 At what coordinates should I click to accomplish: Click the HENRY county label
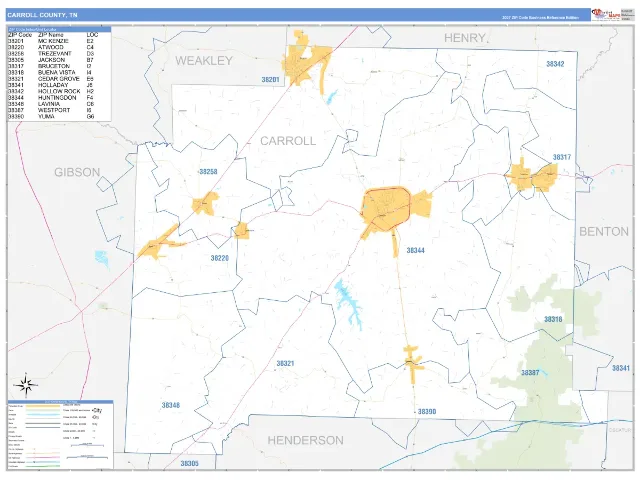coord(464,38)
